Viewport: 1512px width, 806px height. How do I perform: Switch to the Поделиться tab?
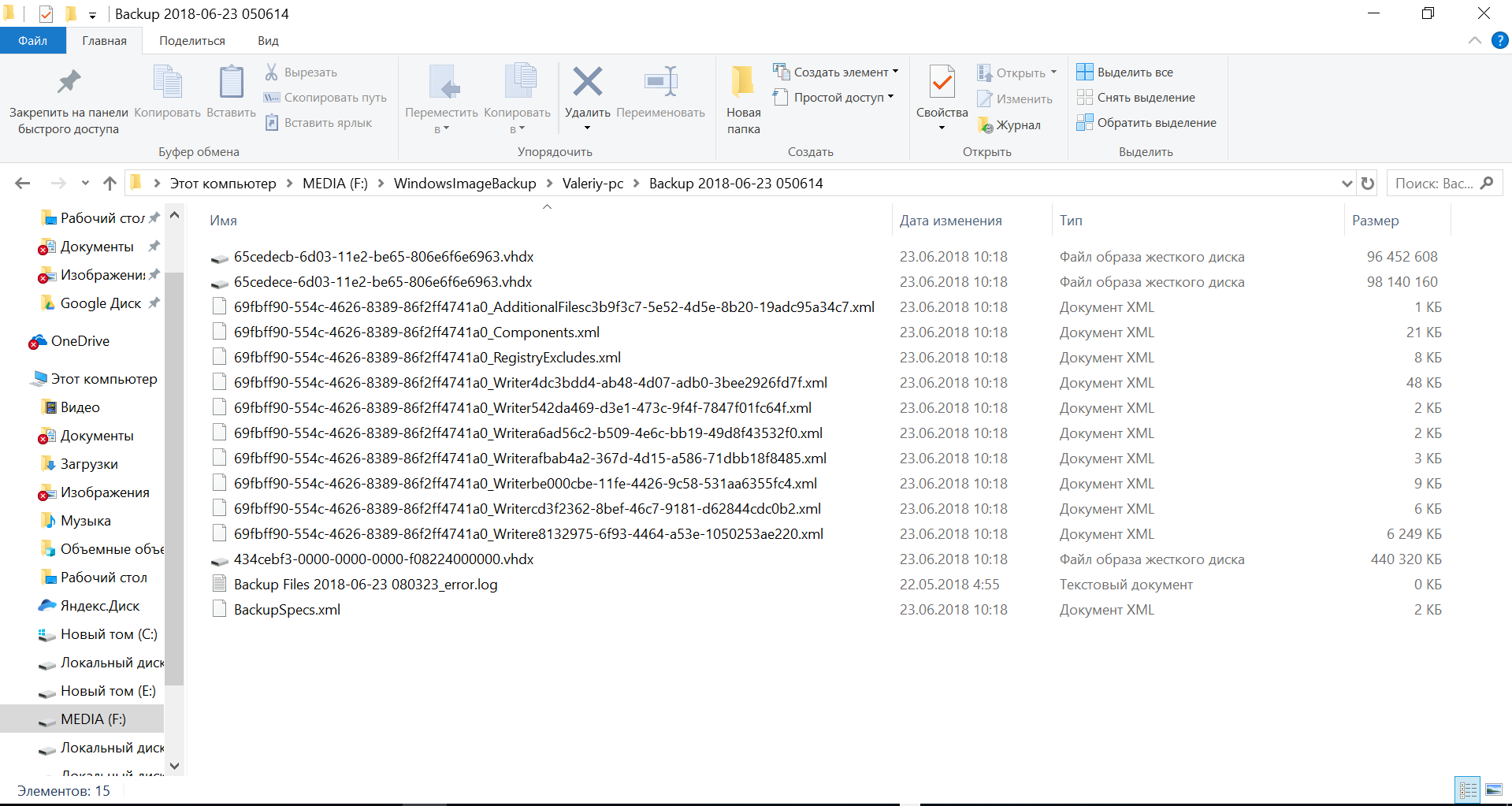pyautogui.click(x=192, y=41)
